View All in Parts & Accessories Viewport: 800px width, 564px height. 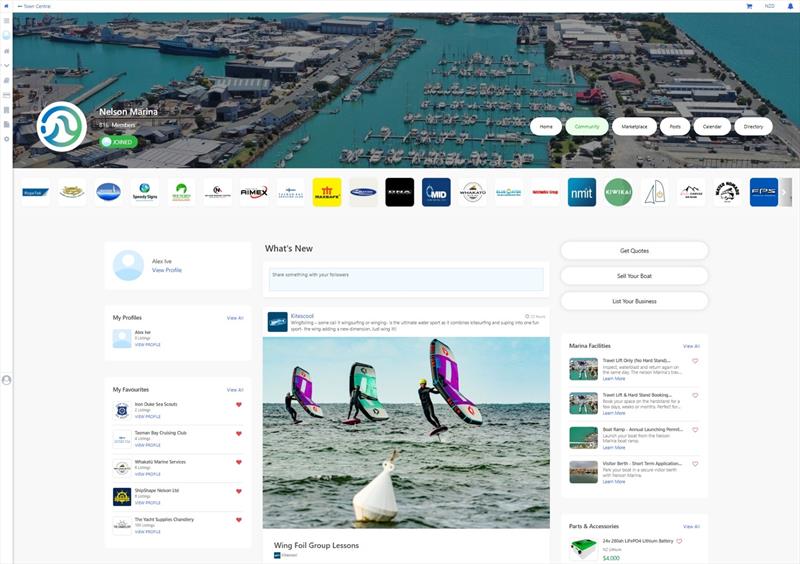point(691,526)
